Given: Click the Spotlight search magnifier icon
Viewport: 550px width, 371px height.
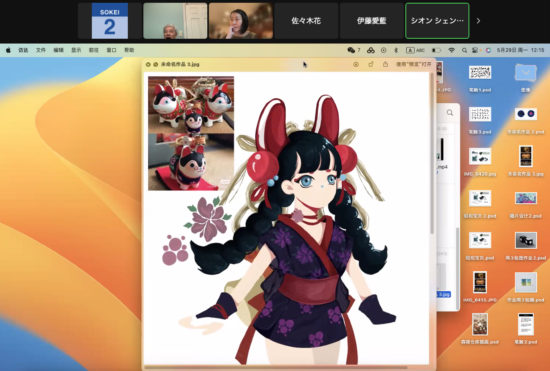Looking at the screenshot, I should pos(464,50).
